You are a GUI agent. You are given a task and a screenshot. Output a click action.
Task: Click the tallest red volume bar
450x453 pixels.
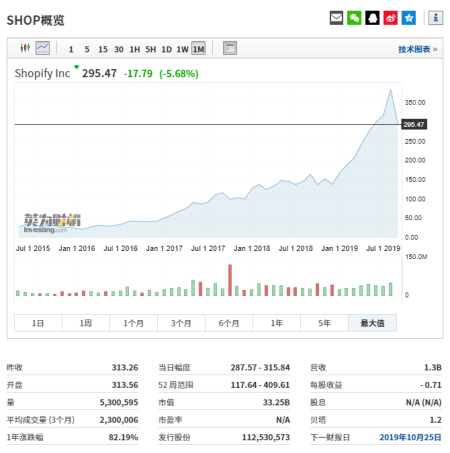230,280
